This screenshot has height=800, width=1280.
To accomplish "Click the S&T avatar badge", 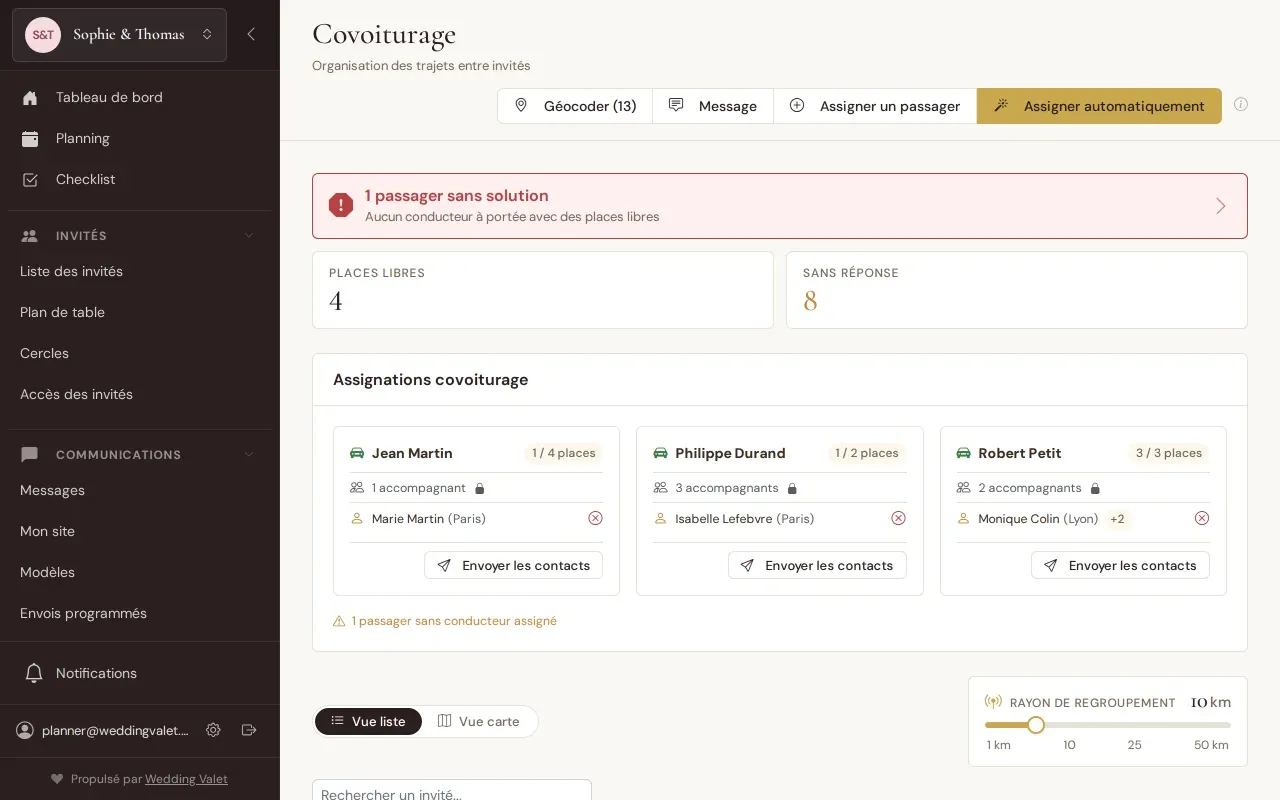I will [43, 35].
